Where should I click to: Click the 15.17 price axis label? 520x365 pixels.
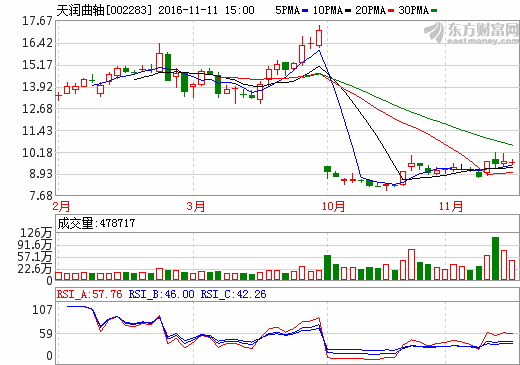(37, 65)
